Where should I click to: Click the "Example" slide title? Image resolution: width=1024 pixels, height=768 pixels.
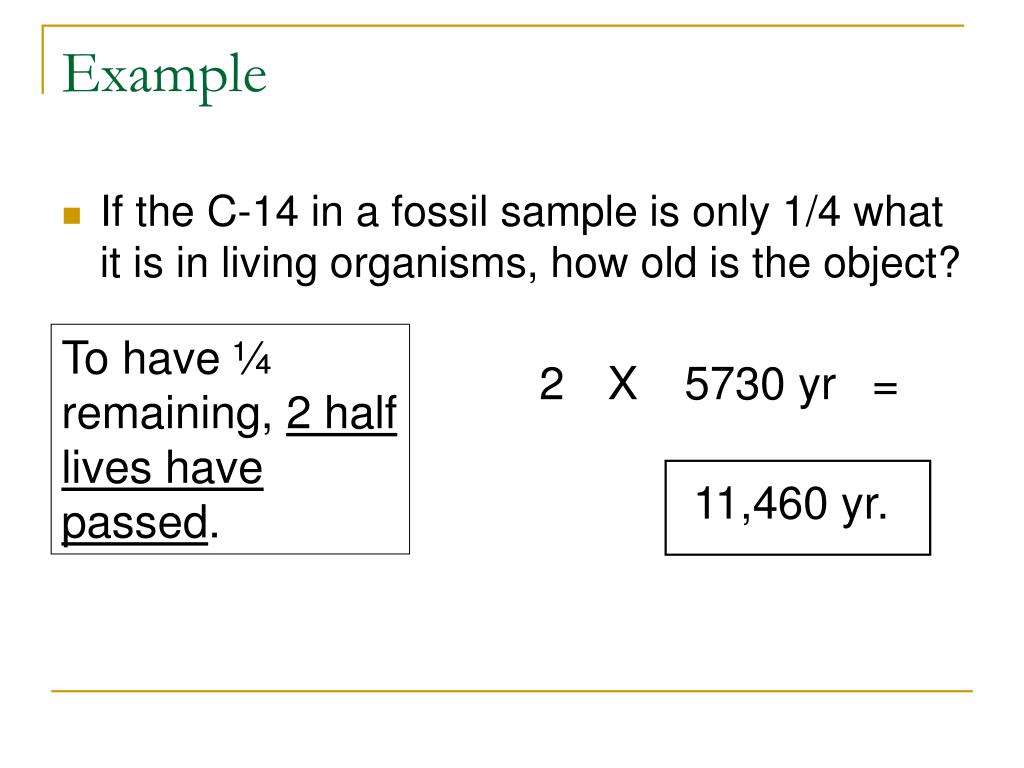pos(165,77)
